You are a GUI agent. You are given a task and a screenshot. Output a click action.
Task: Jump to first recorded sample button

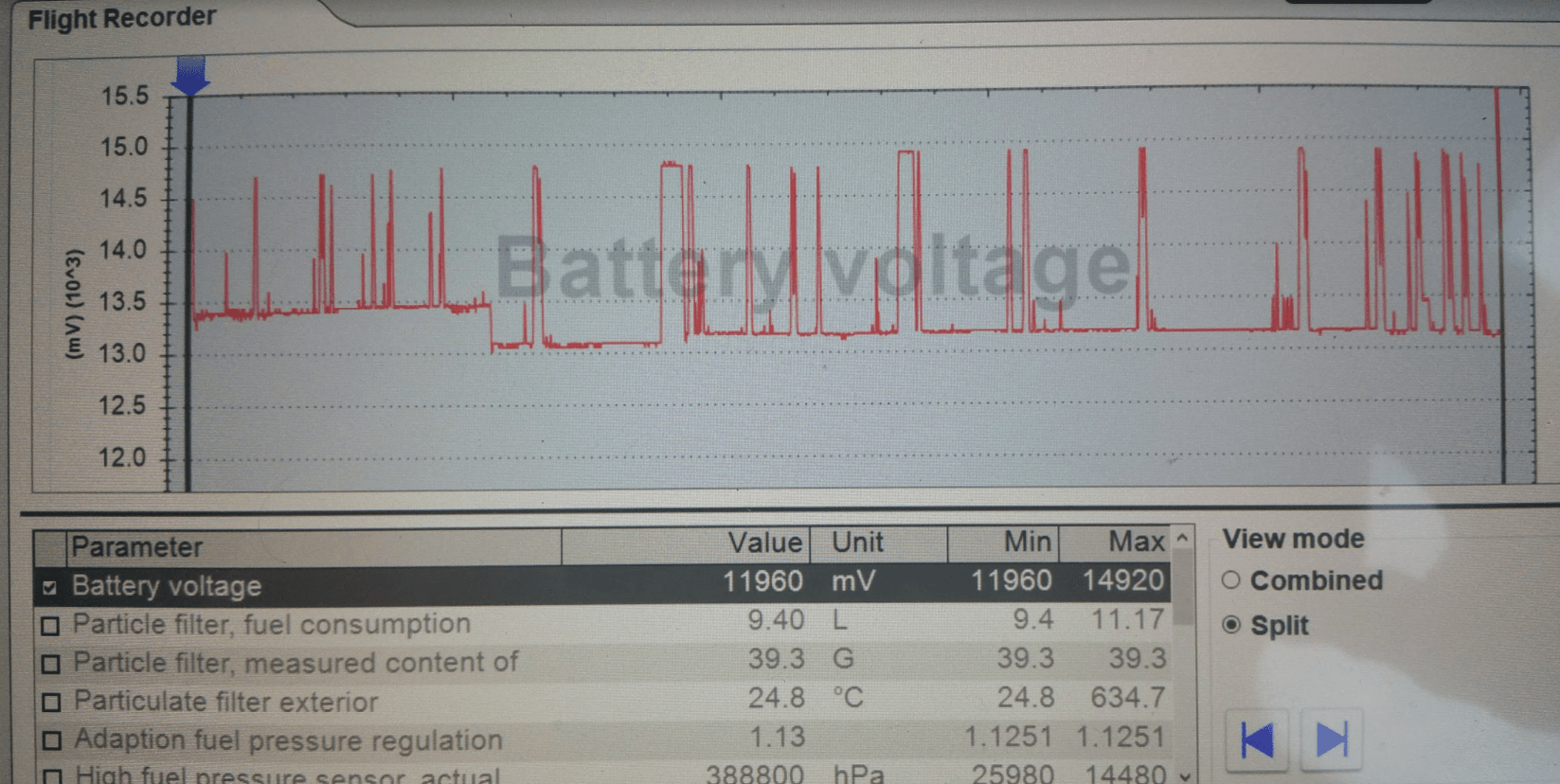click(x=1258, y=739)
